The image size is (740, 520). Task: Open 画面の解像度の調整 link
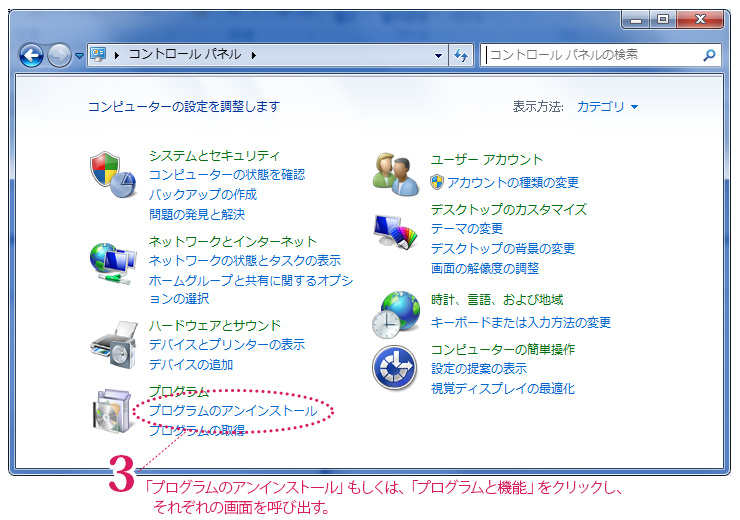click(485, 268)
